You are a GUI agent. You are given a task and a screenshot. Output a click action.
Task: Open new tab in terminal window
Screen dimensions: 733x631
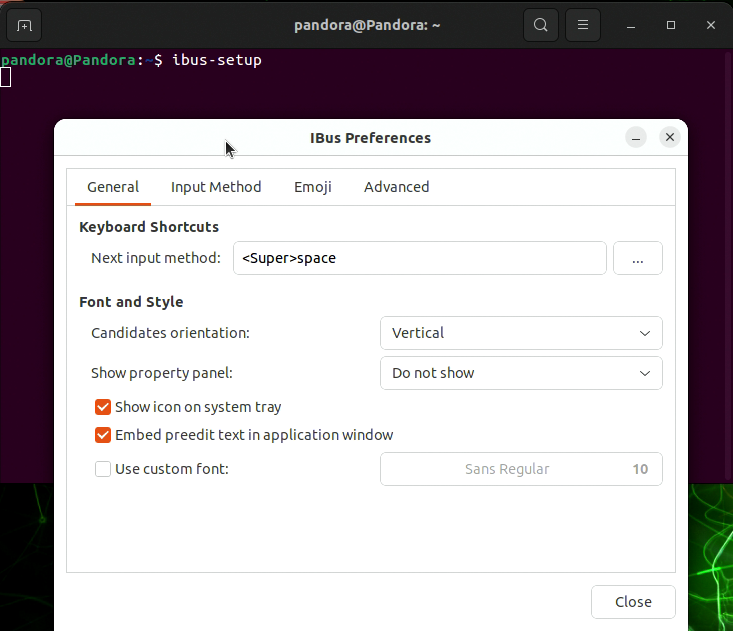[24, 25]
